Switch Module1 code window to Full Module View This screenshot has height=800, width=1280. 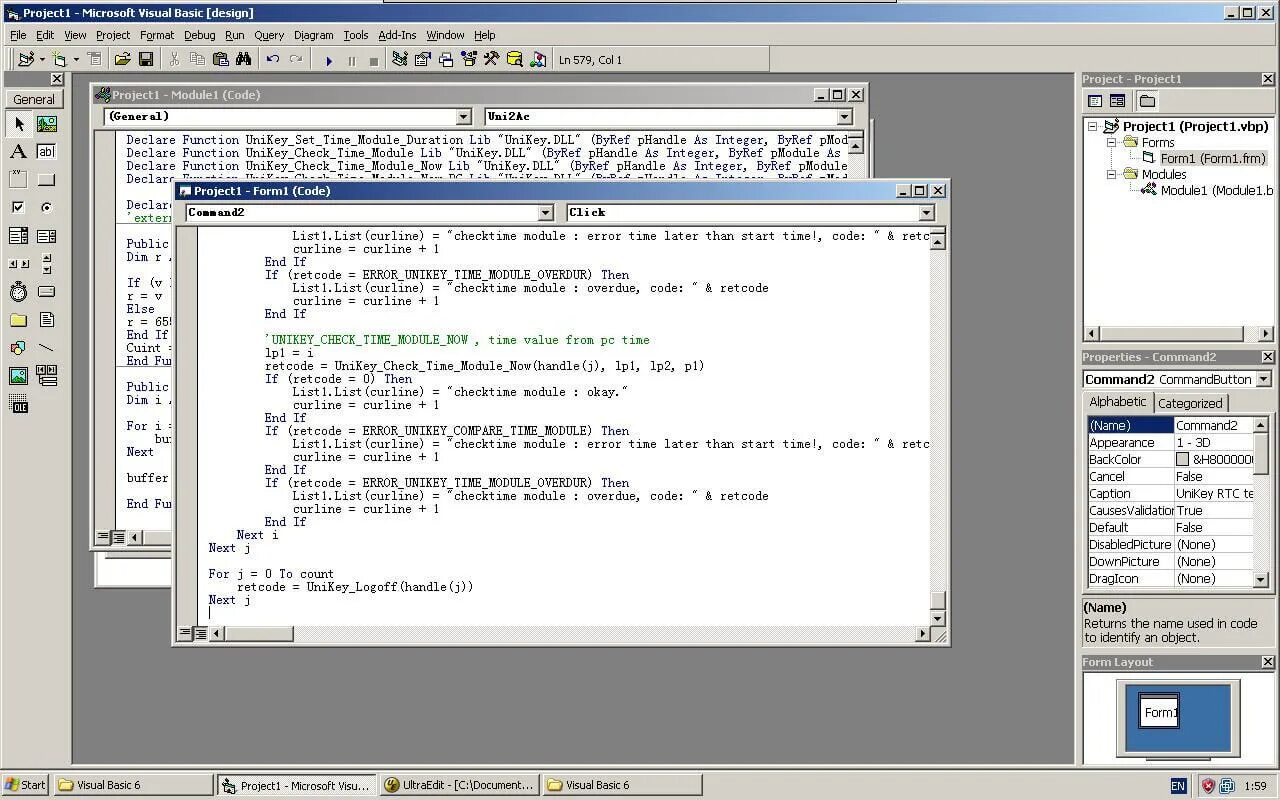(x=118, y=537)
